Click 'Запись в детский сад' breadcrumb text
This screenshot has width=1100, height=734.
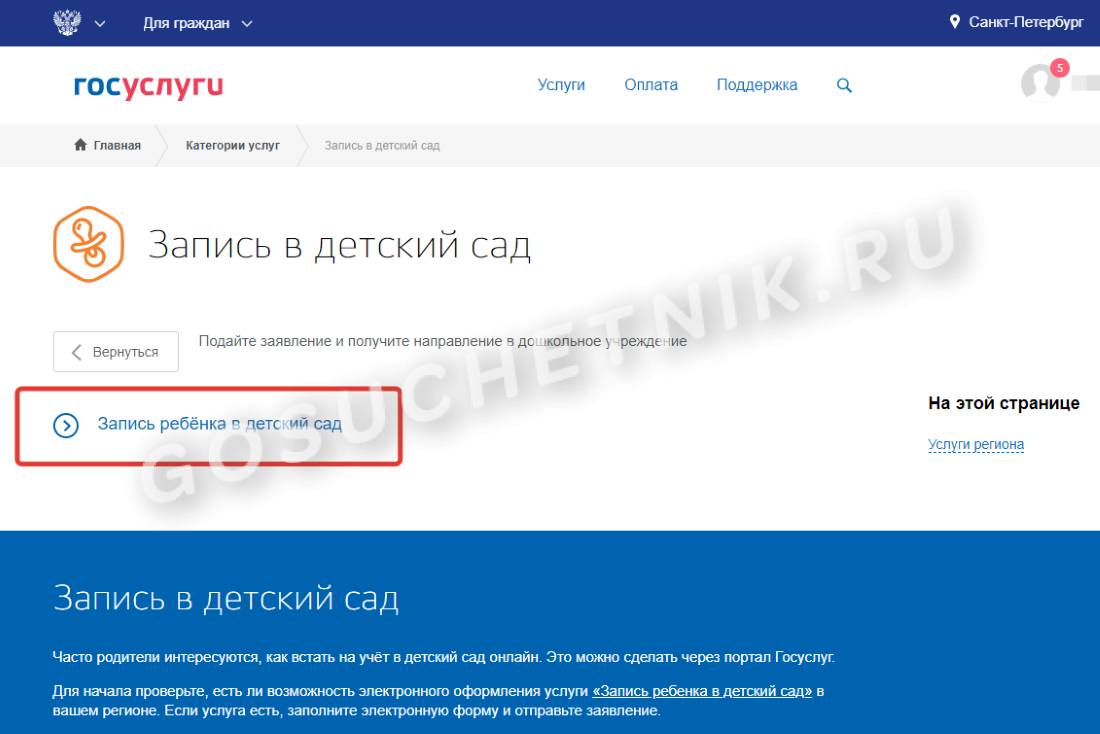click(x=382, y=145)
